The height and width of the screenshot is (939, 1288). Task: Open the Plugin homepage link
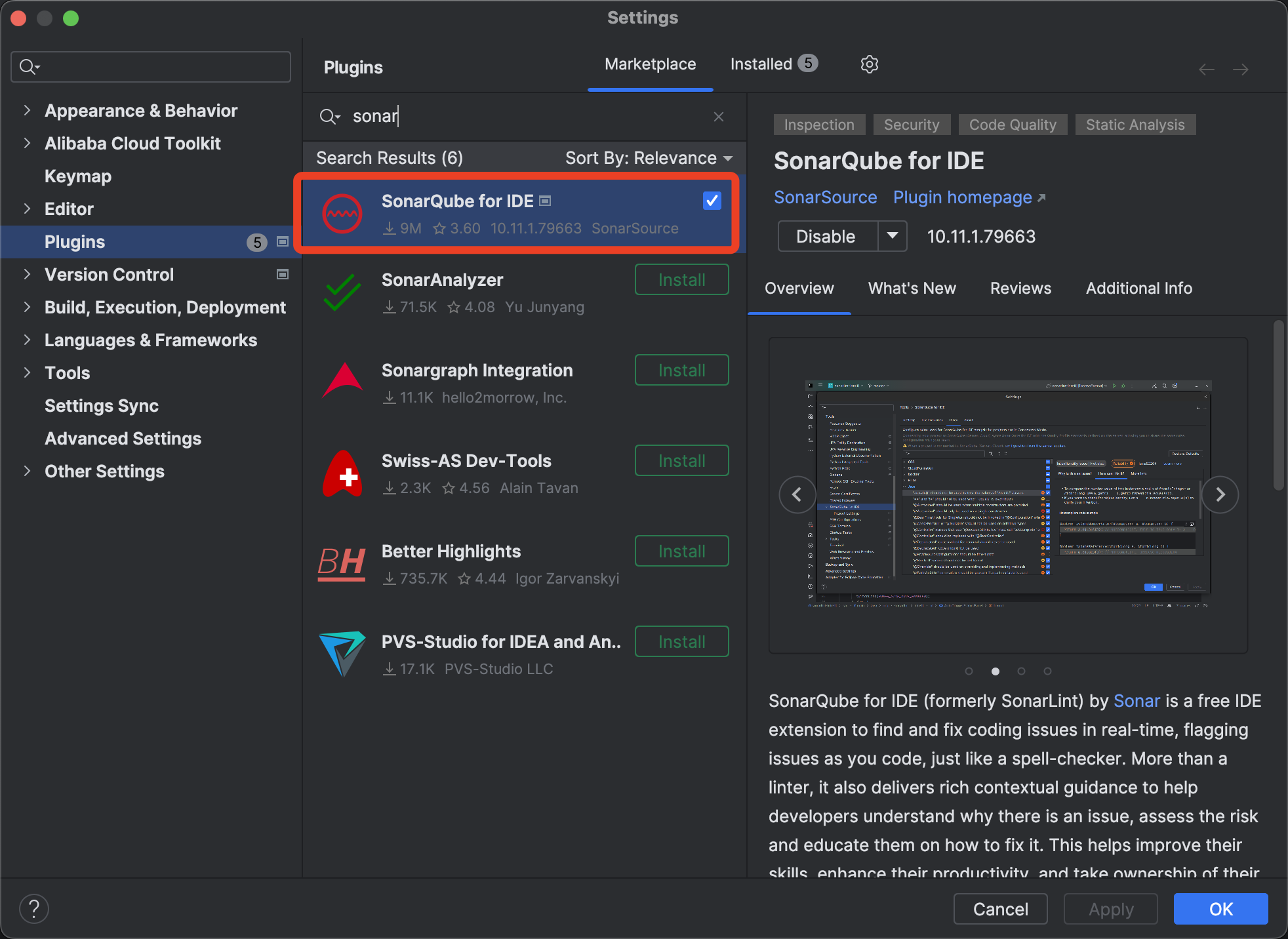pos(969,197)
